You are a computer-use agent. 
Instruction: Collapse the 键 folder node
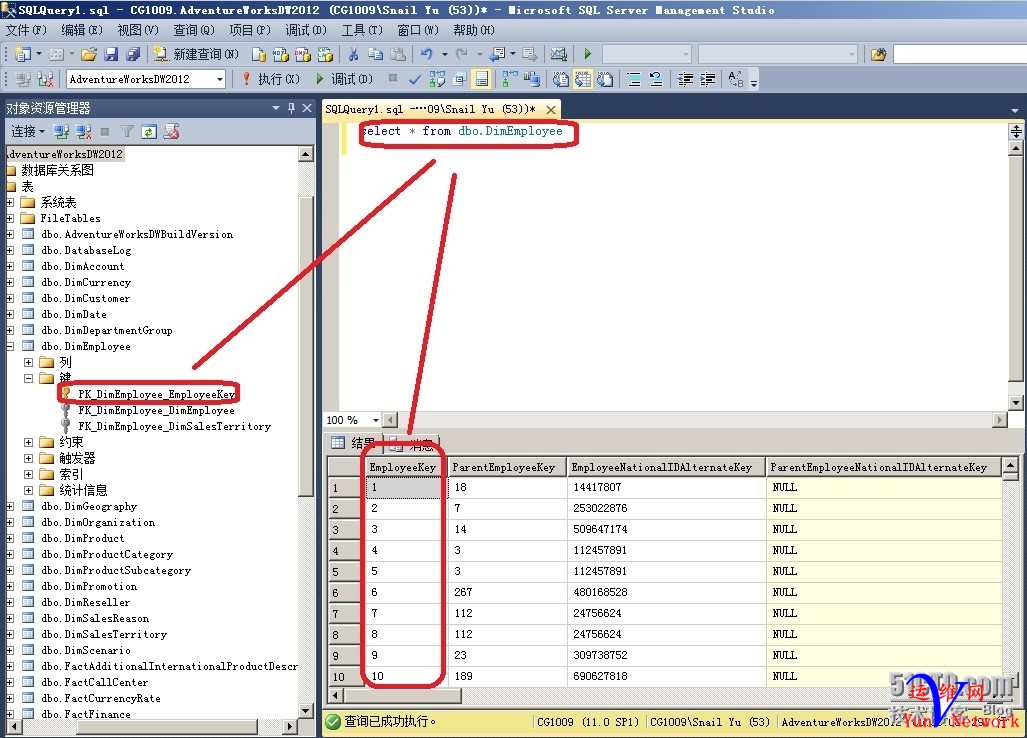pyautogui.click(x=28, y=378)
